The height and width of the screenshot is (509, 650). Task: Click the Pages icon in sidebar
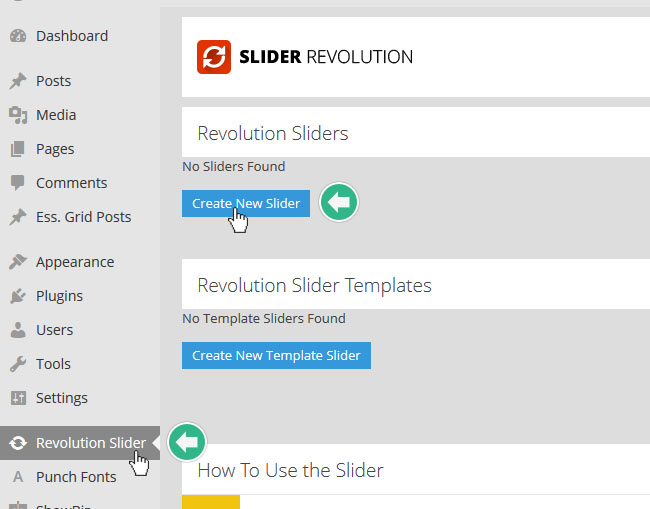pos(17,149)
